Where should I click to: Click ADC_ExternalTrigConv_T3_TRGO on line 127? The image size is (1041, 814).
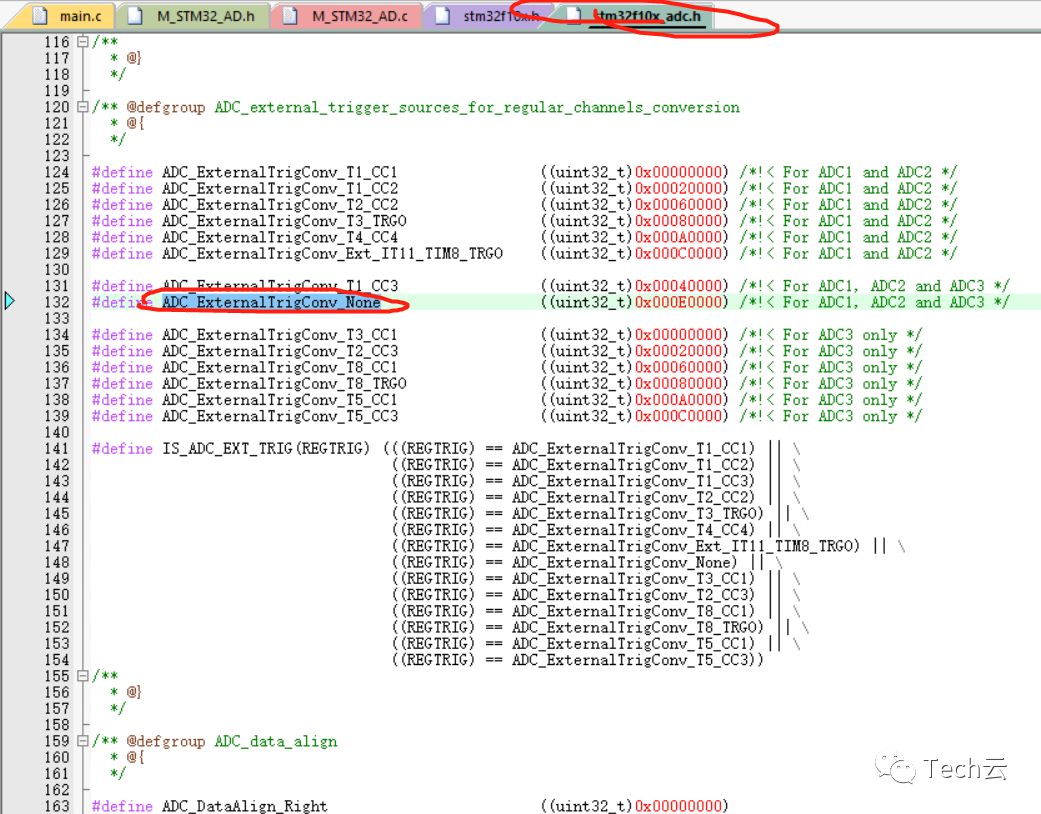[x=284, y=221]
